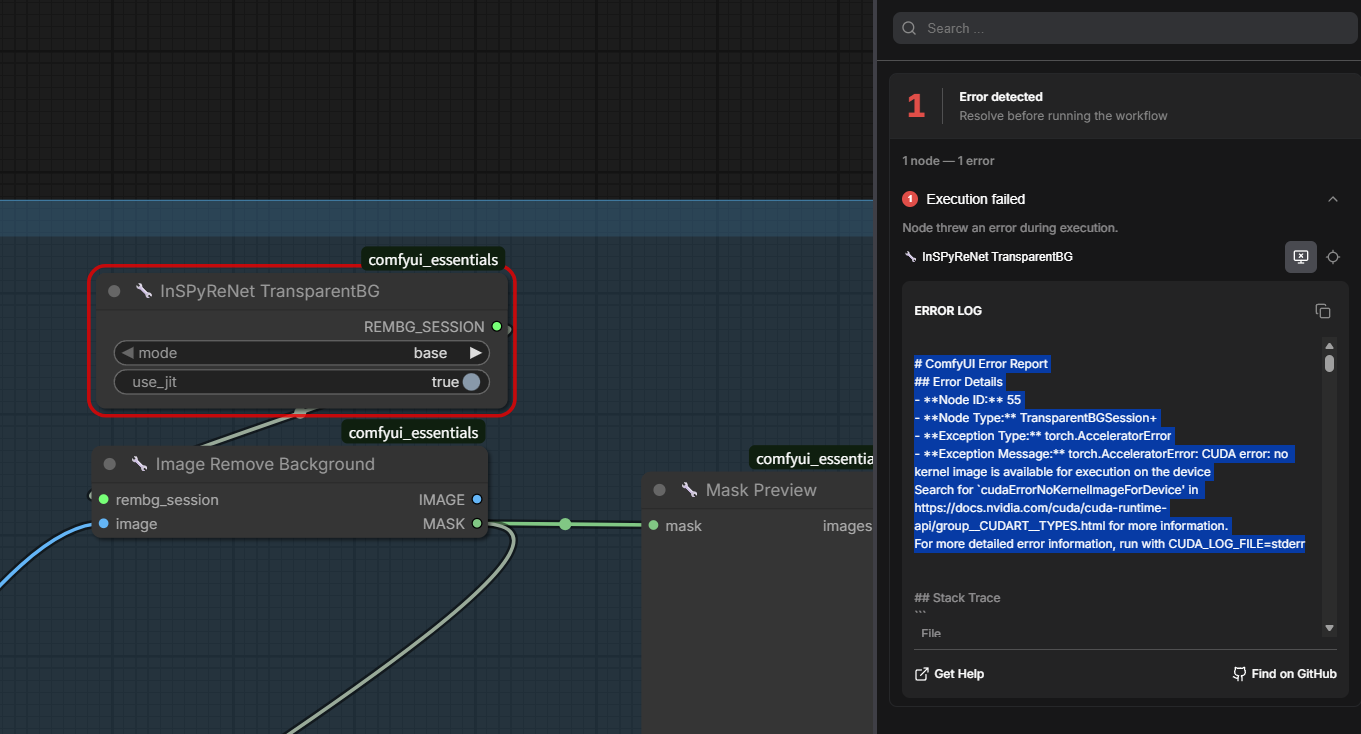Click the 'Node ID: 55' log line

pos(968,400)
